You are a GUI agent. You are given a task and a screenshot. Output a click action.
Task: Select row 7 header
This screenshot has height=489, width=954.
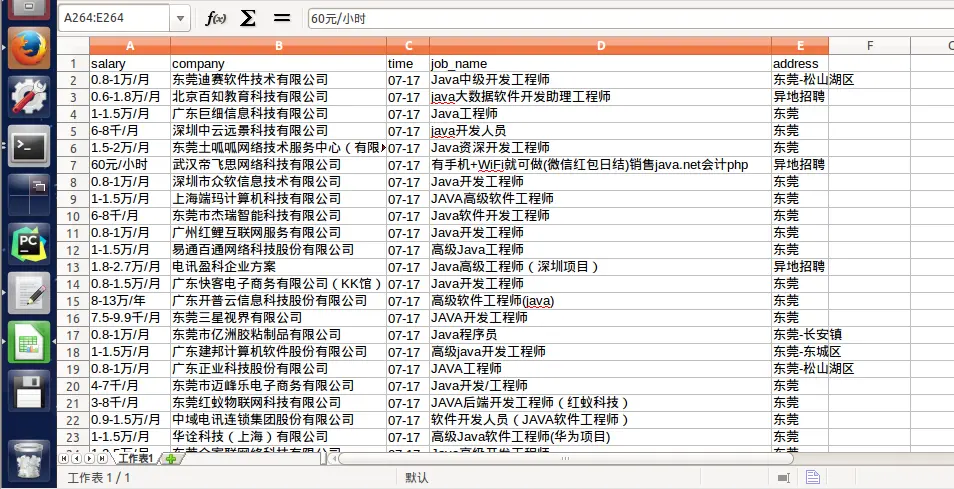point(73,165)
